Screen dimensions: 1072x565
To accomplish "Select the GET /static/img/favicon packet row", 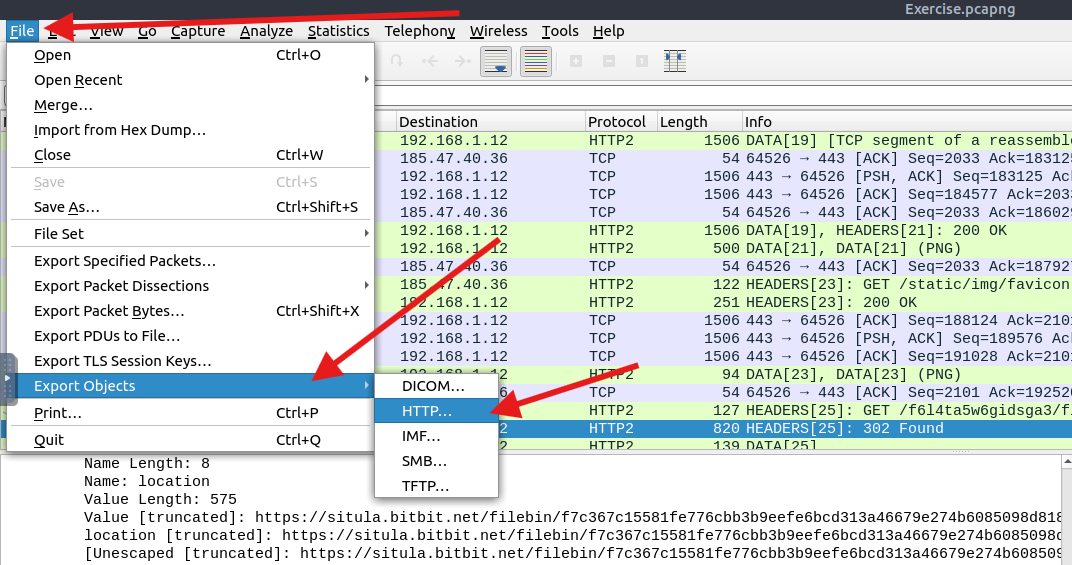I will coord(723,284).
